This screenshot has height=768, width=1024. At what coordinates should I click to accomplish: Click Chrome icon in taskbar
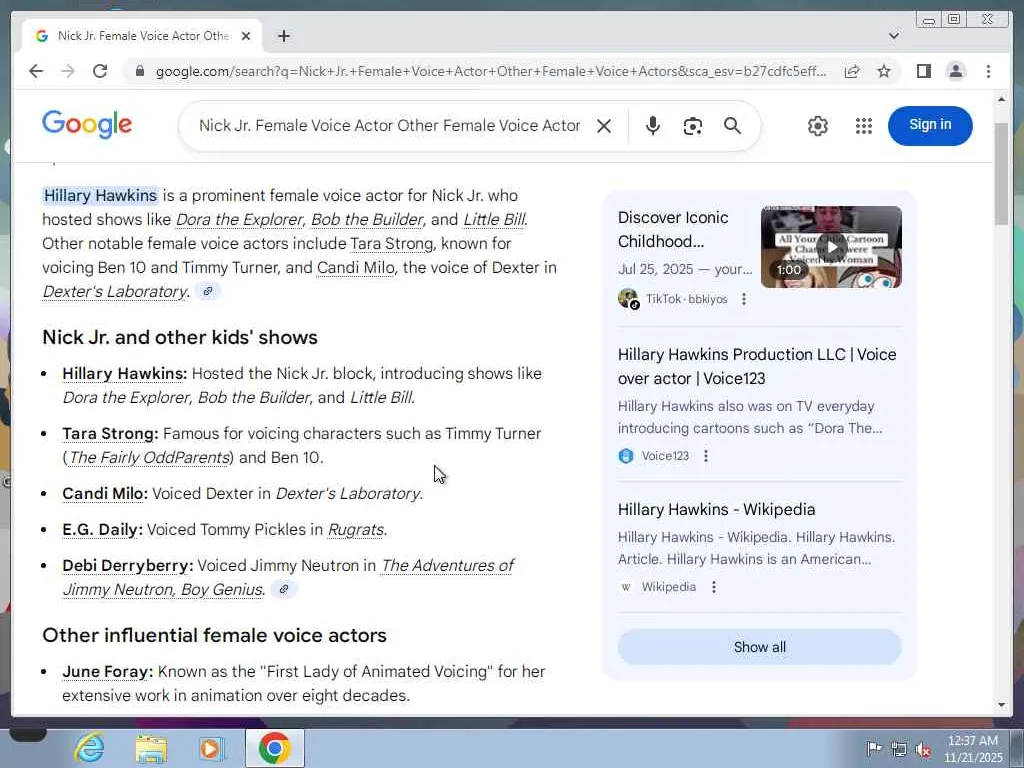[274, 748]
